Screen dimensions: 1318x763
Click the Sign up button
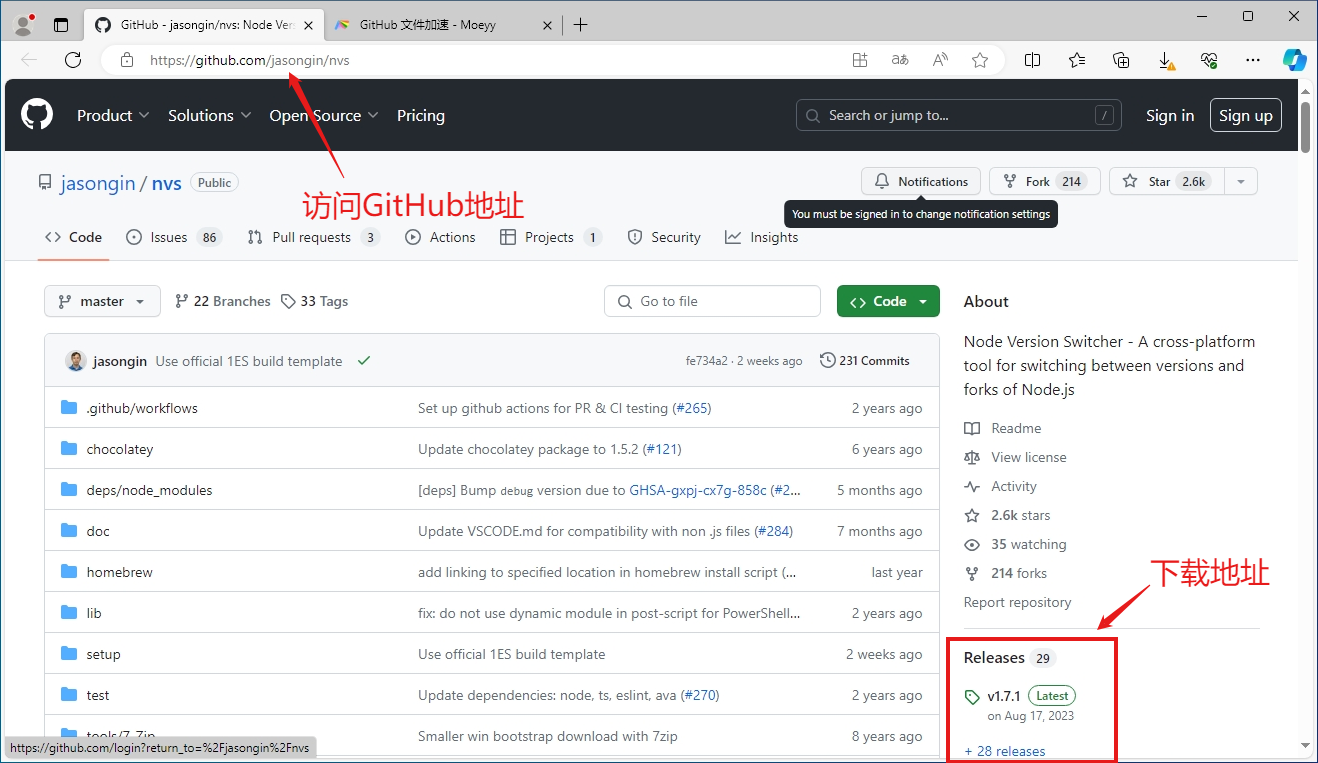(1246, 115)
